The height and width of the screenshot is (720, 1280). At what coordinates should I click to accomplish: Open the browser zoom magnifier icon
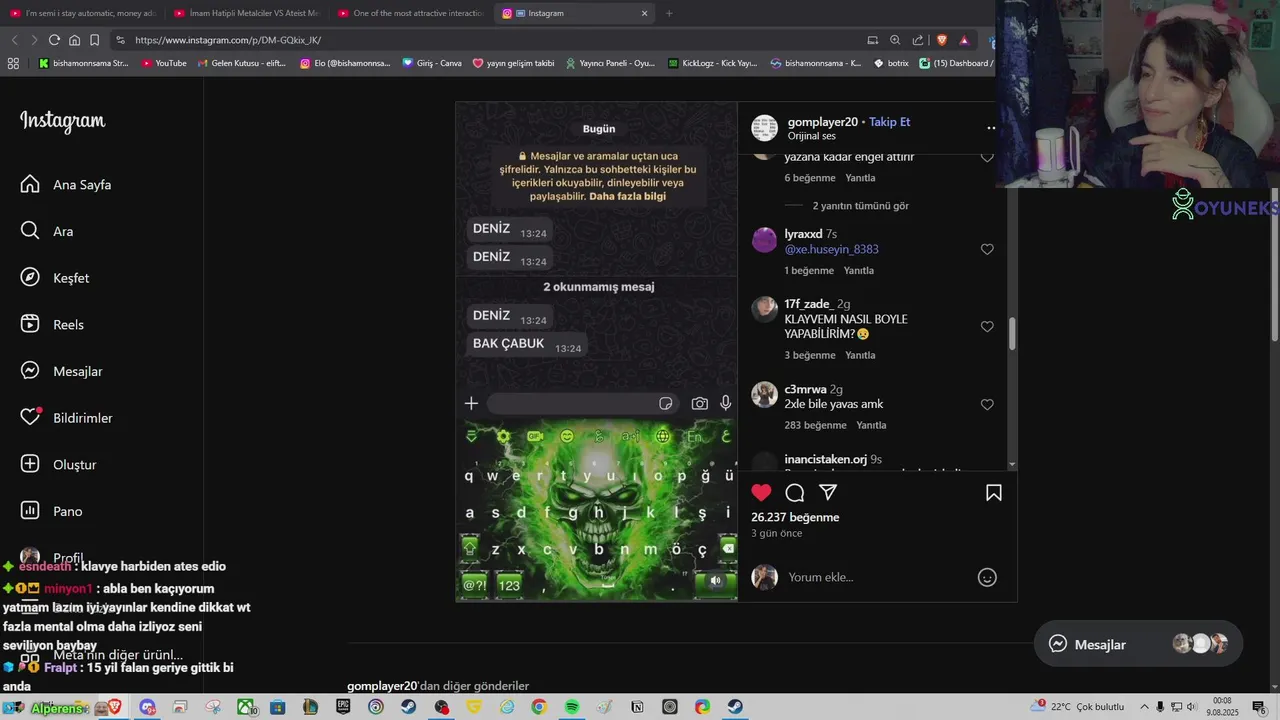pyautogui.click(x=895, y=40)
